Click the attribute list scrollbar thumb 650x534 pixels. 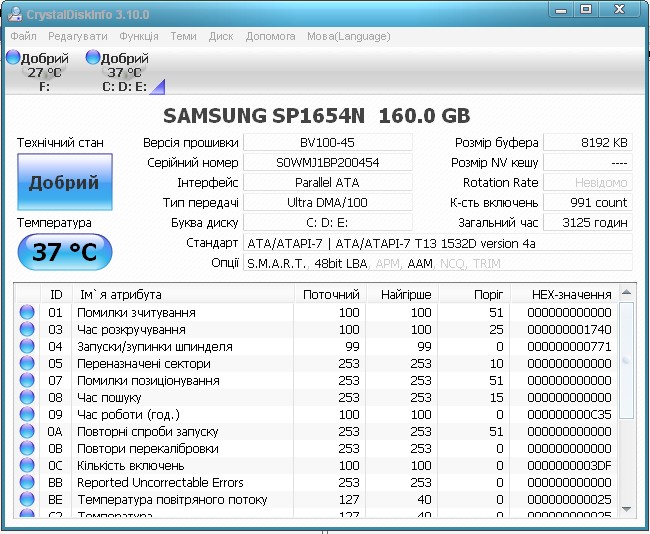[x=626, y=360]
